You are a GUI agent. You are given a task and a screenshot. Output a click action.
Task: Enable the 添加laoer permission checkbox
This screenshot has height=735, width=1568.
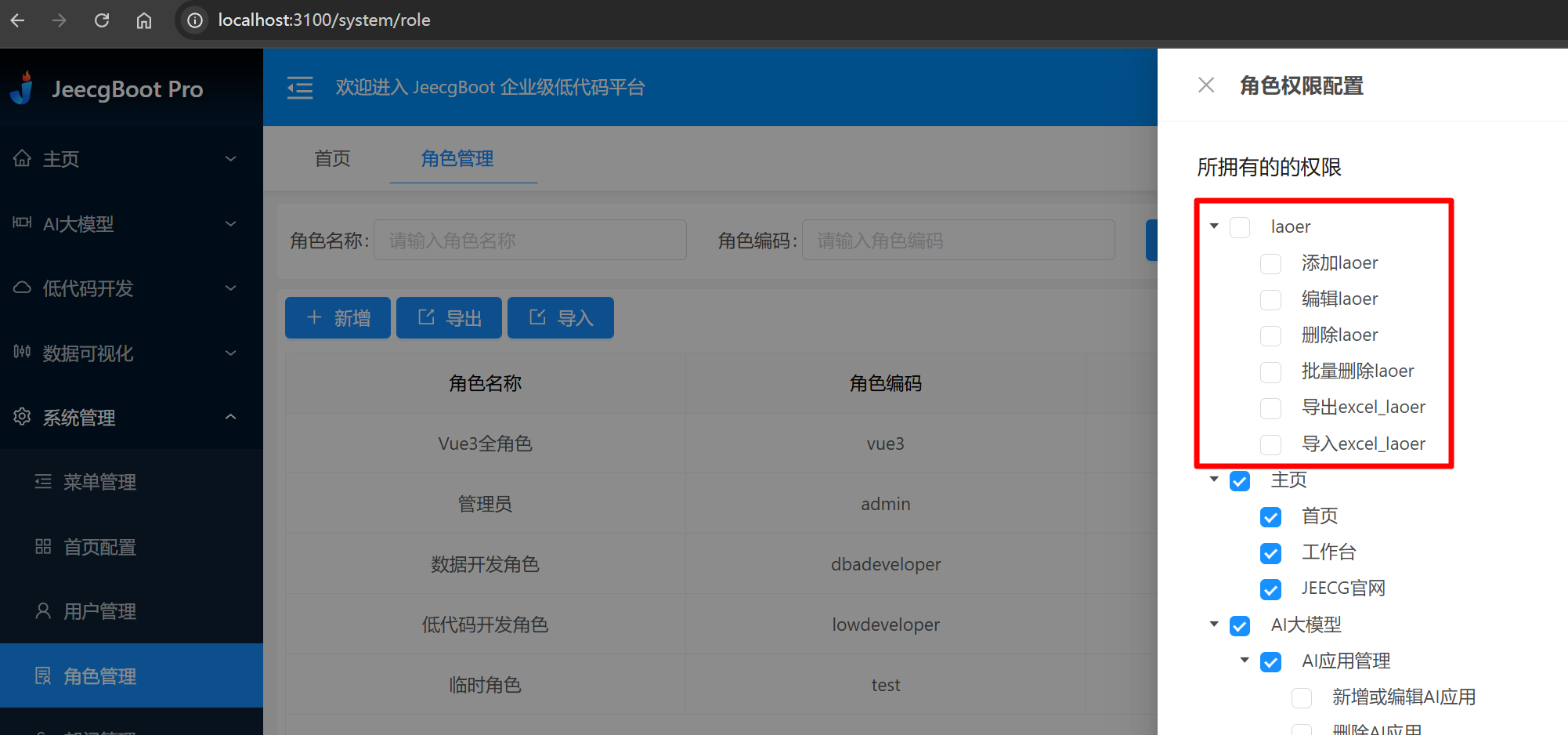[1270, 263]
